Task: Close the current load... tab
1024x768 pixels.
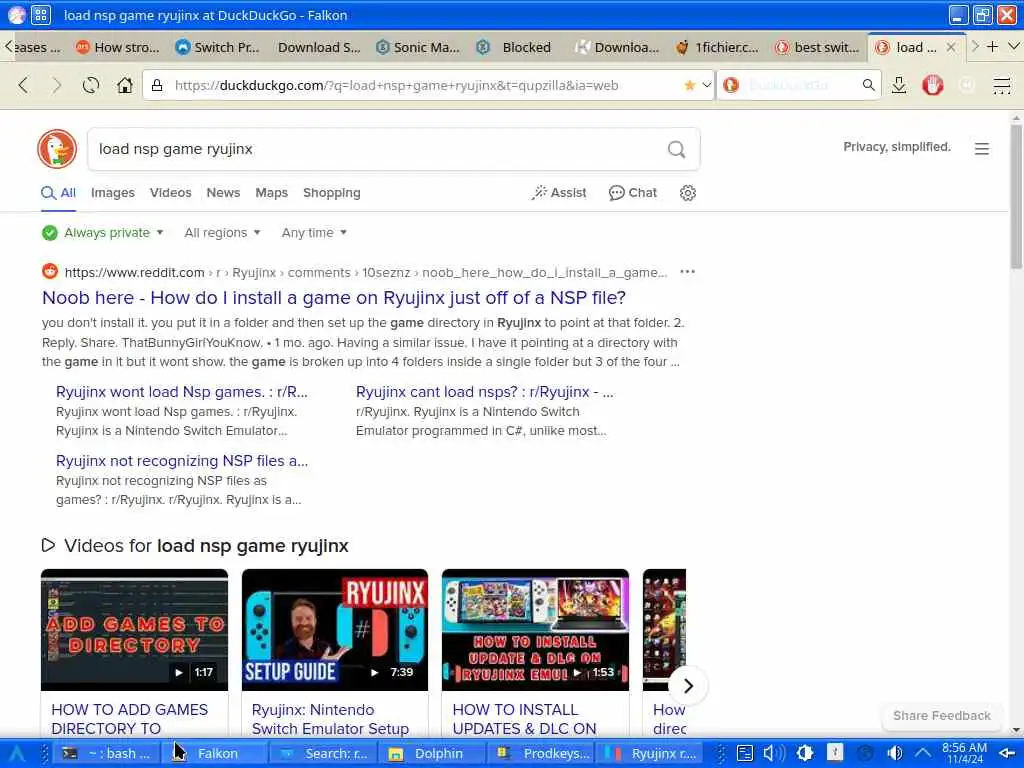Action: pos(951,47)
